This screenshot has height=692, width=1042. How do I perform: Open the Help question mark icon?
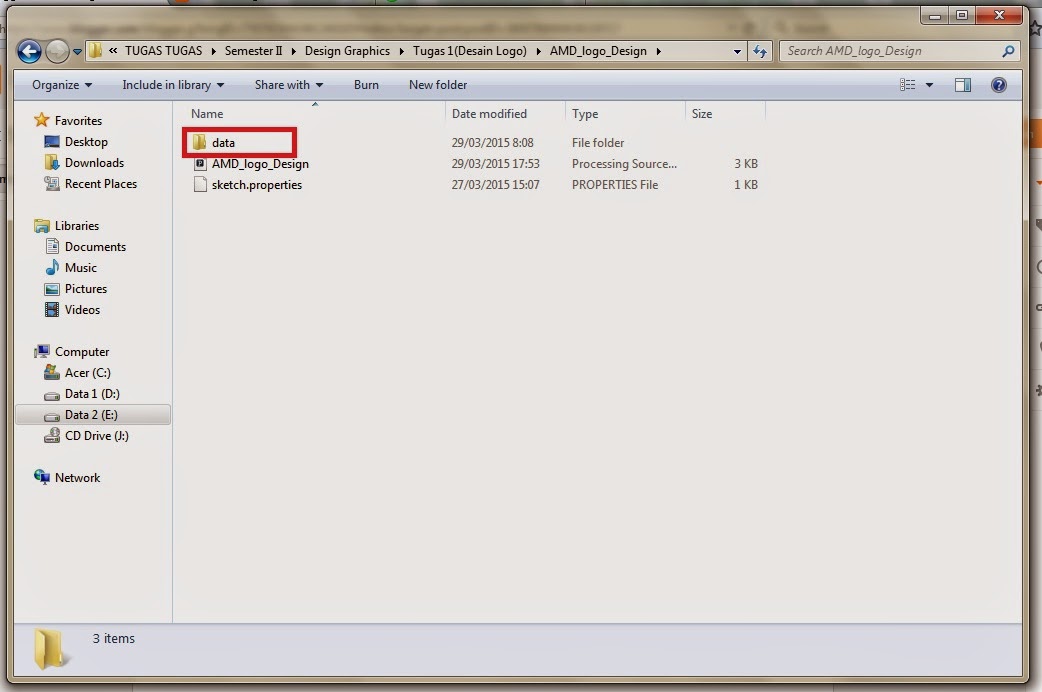click(x=998, y=85)
